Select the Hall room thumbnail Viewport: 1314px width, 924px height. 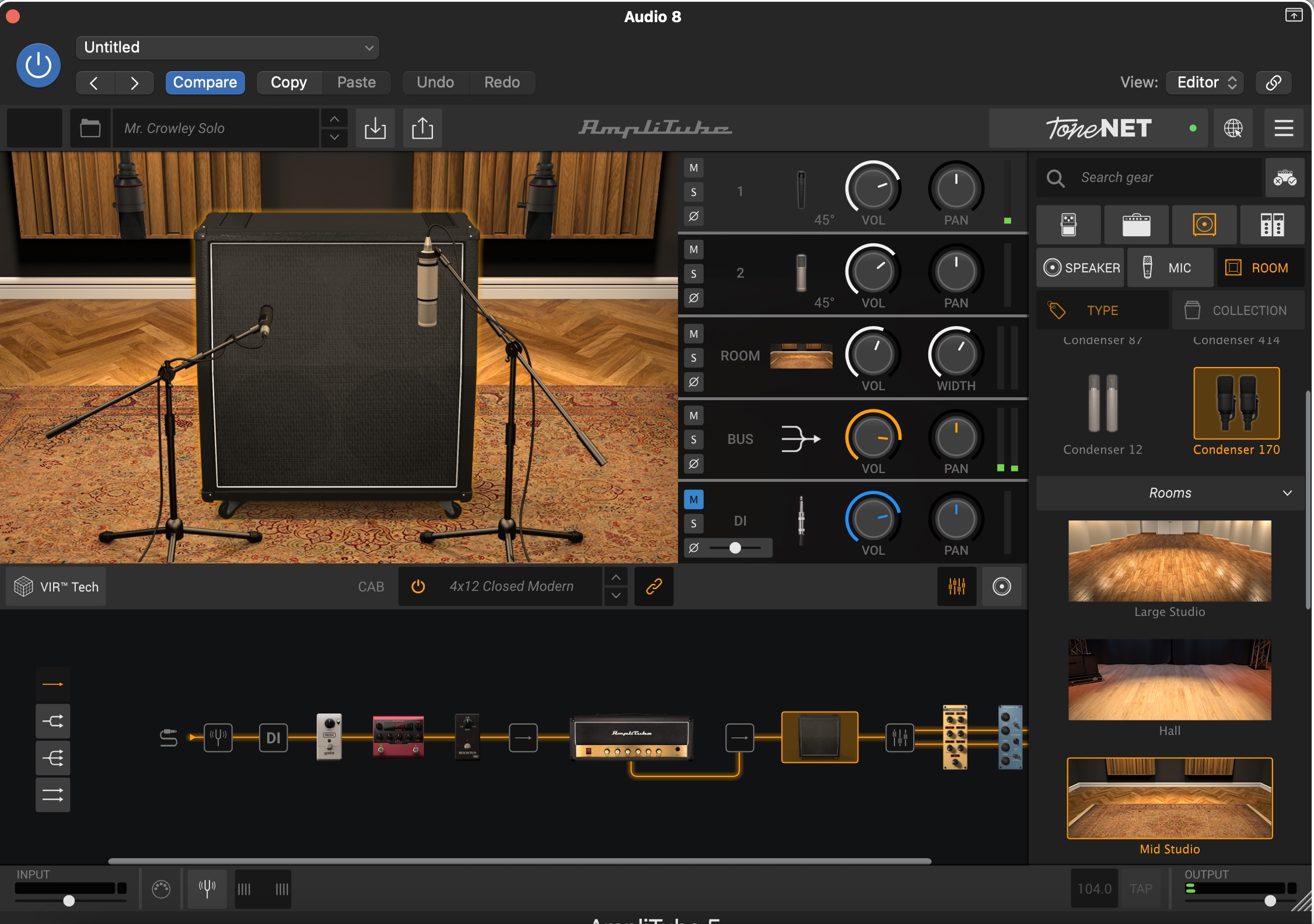1170,680
